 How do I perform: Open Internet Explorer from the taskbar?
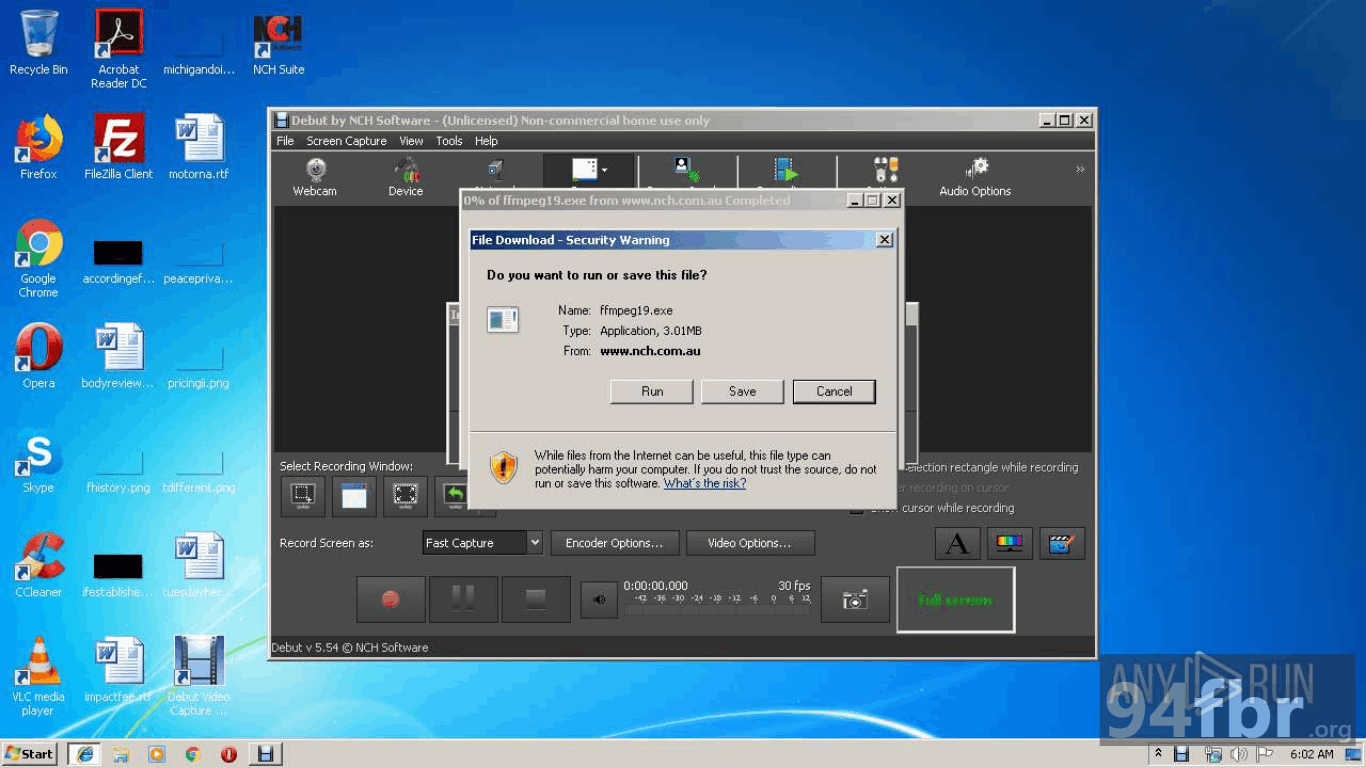coord(85,754)
